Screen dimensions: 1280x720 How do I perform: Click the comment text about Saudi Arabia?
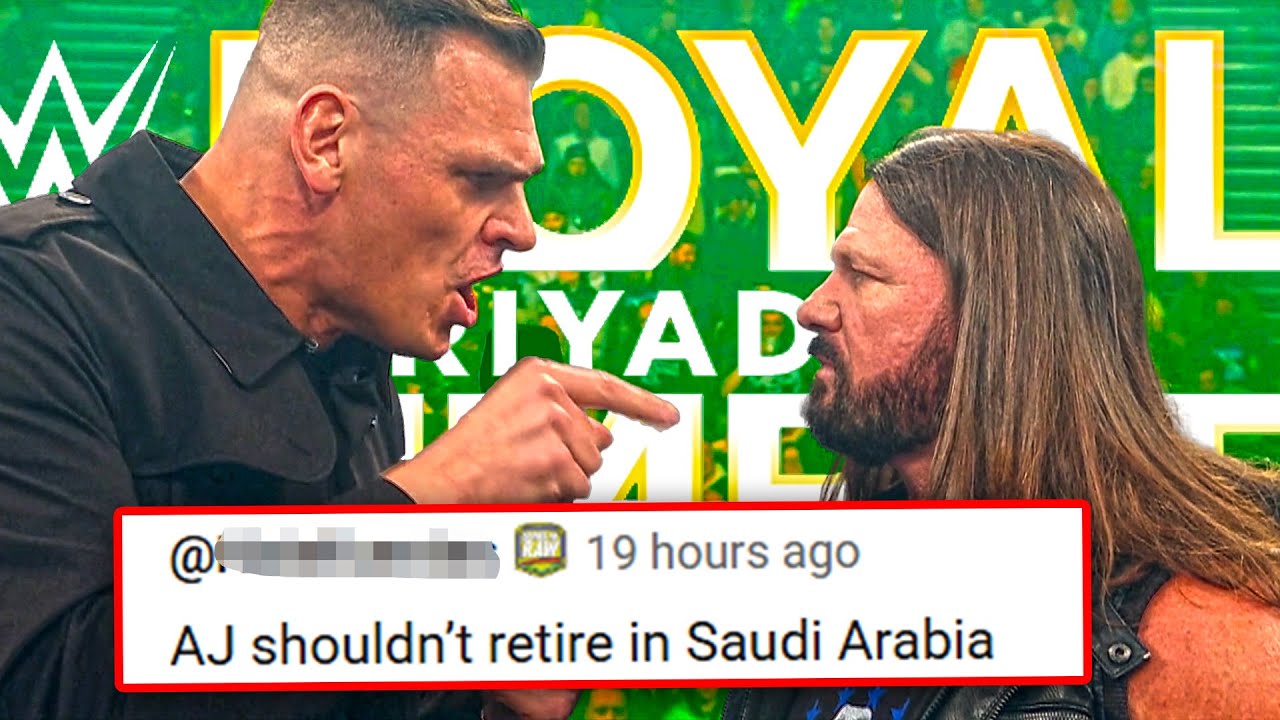point(582,643)
